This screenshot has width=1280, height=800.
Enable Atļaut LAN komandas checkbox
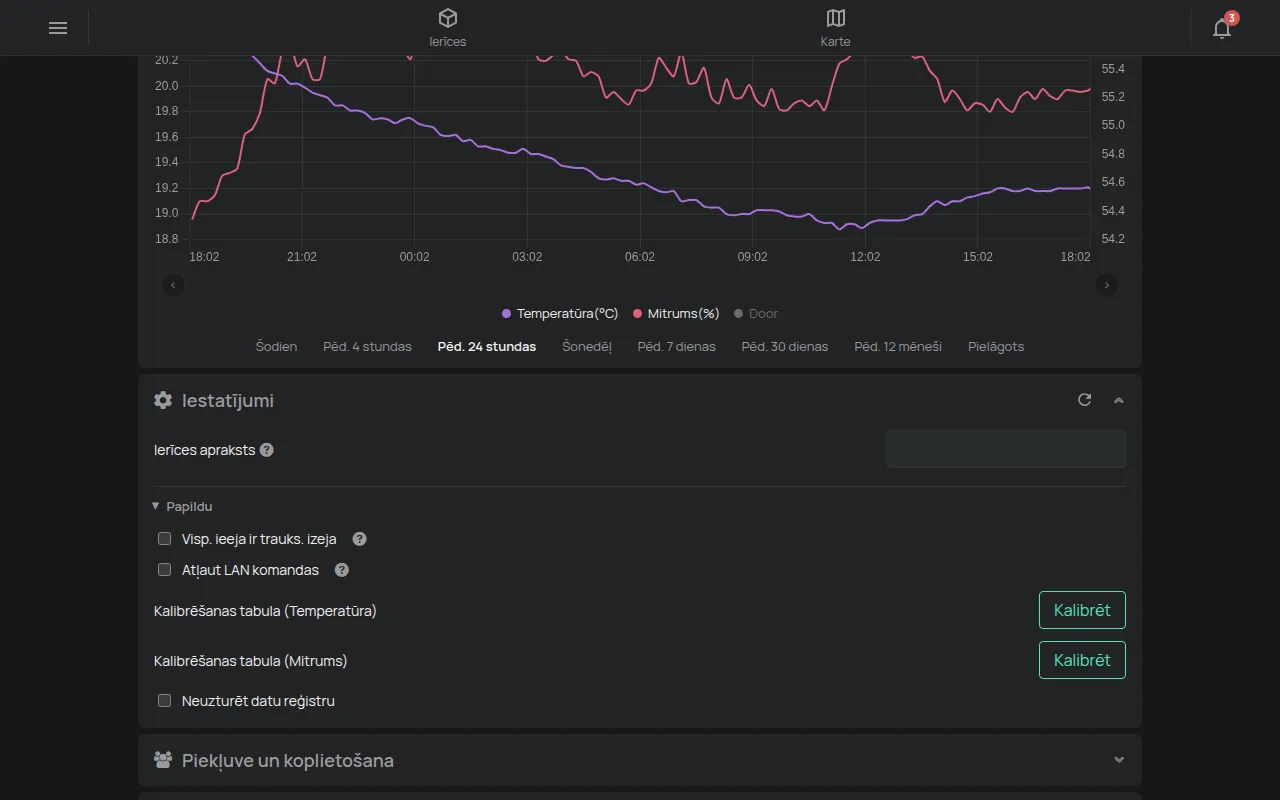(x=165, y=570)
